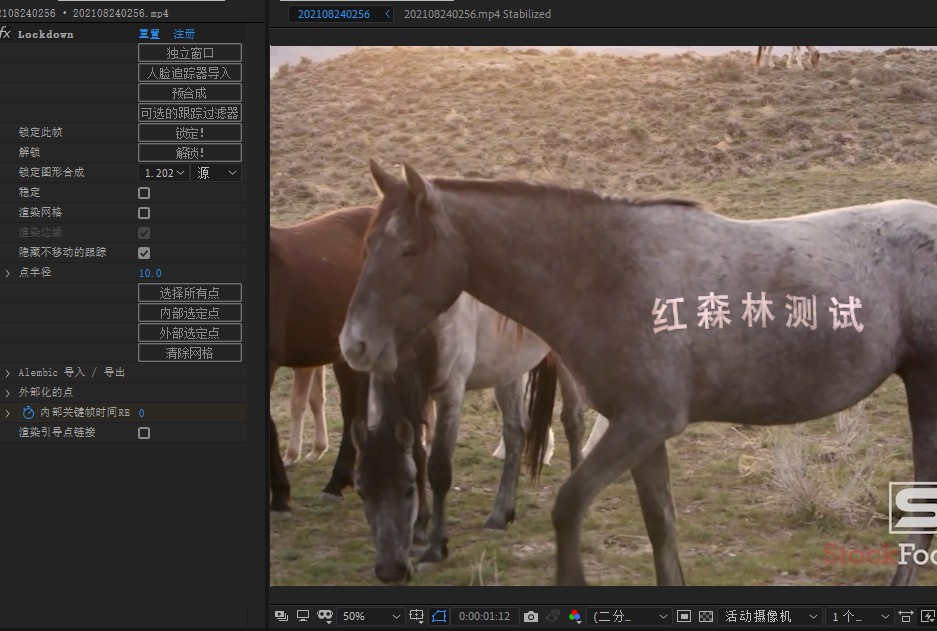
Task: Toggle the pixel aspect ratio correction icon
Action: (906, 616)
